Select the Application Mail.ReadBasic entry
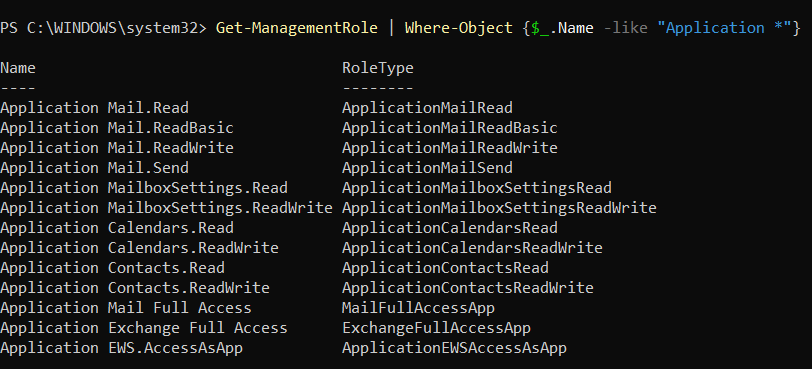Screen dimensions: 812x369 coord(117,128)
